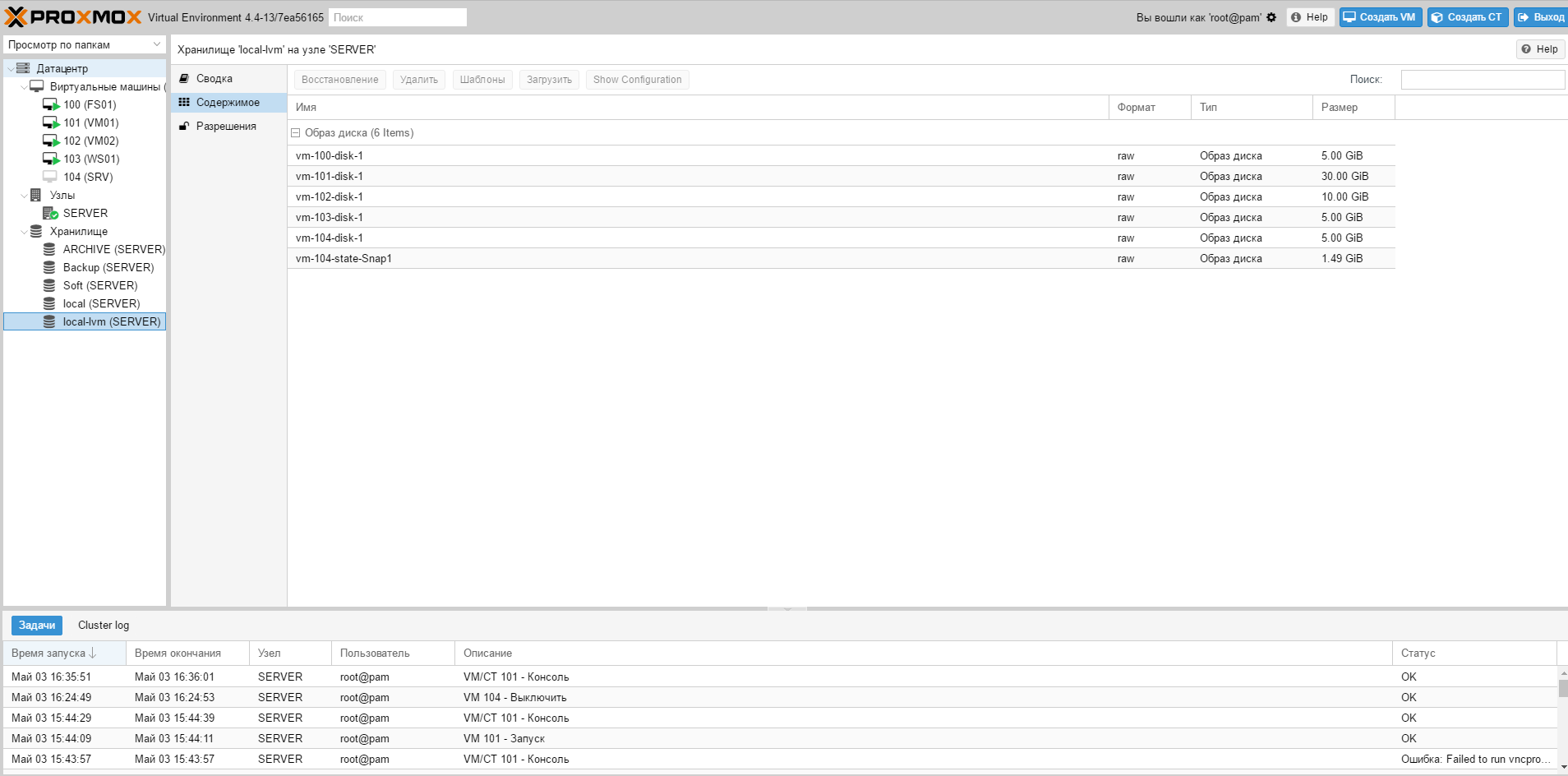
Task: Collapse the Датацентр tree node
Action: point(10,69)
